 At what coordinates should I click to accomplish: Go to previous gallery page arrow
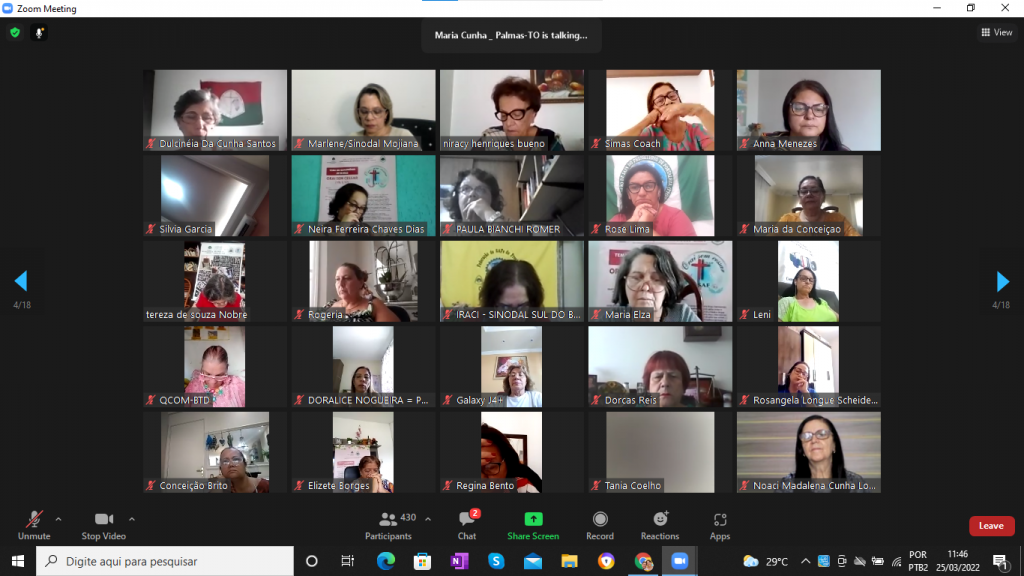(x=21, y=281)
